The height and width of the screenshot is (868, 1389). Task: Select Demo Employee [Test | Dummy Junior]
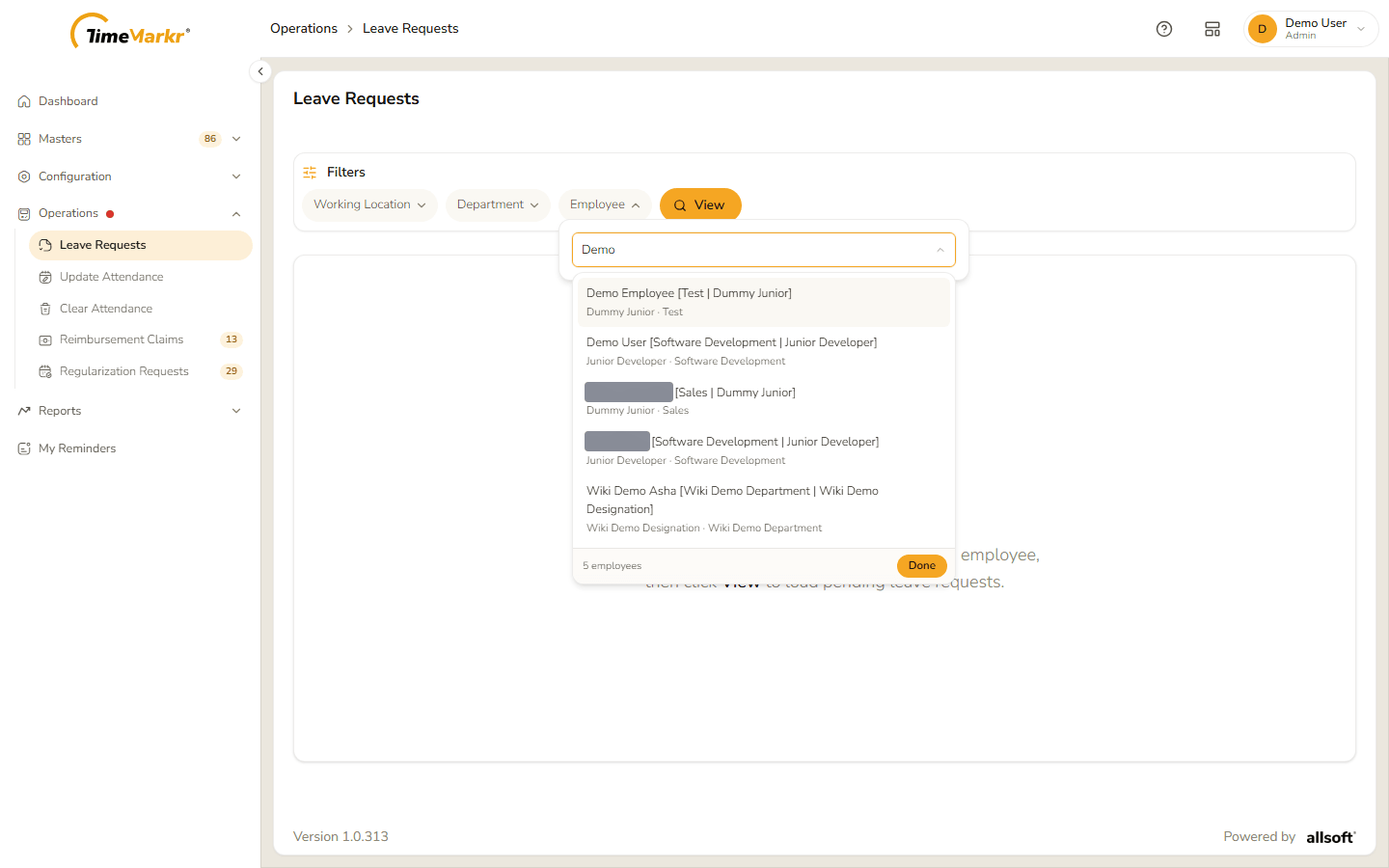[x=764, y=302]
